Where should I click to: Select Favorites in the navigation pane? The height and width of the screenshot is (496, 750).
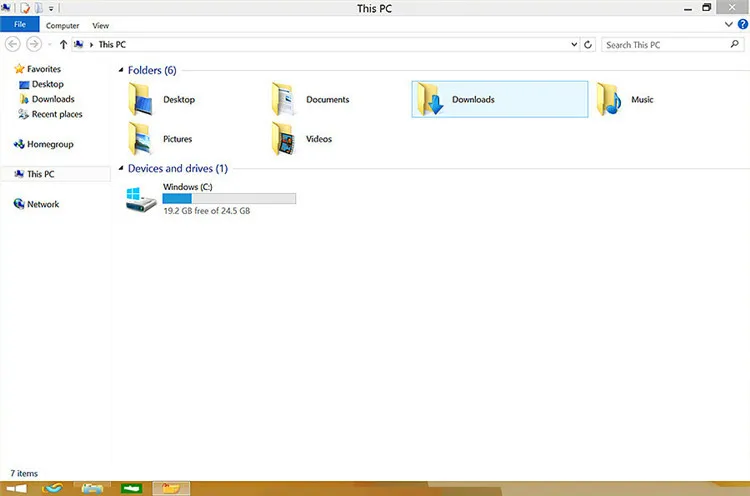pos(38,69)
